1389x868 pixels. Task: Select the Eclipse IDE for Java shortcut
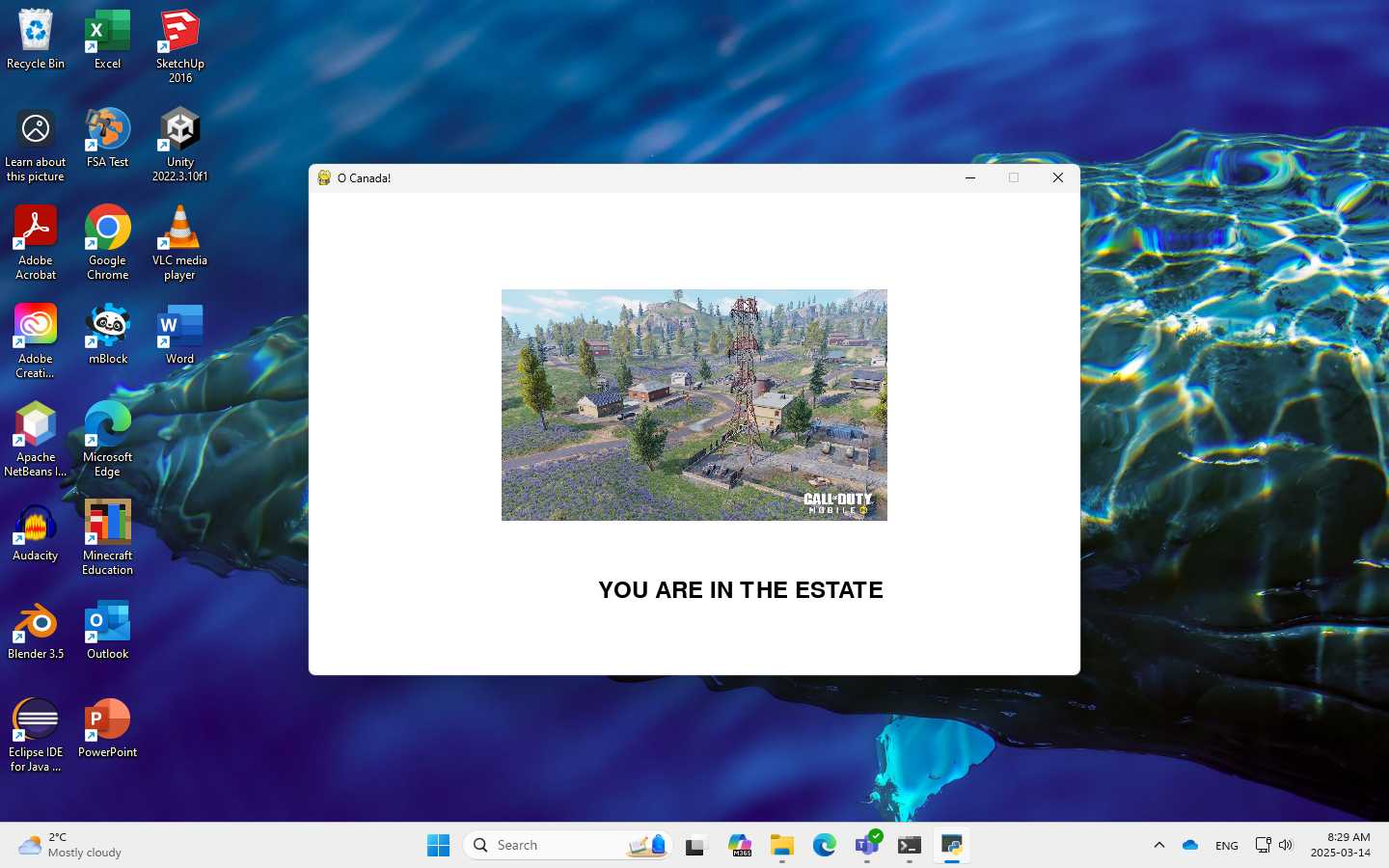(x=36, y=735)
